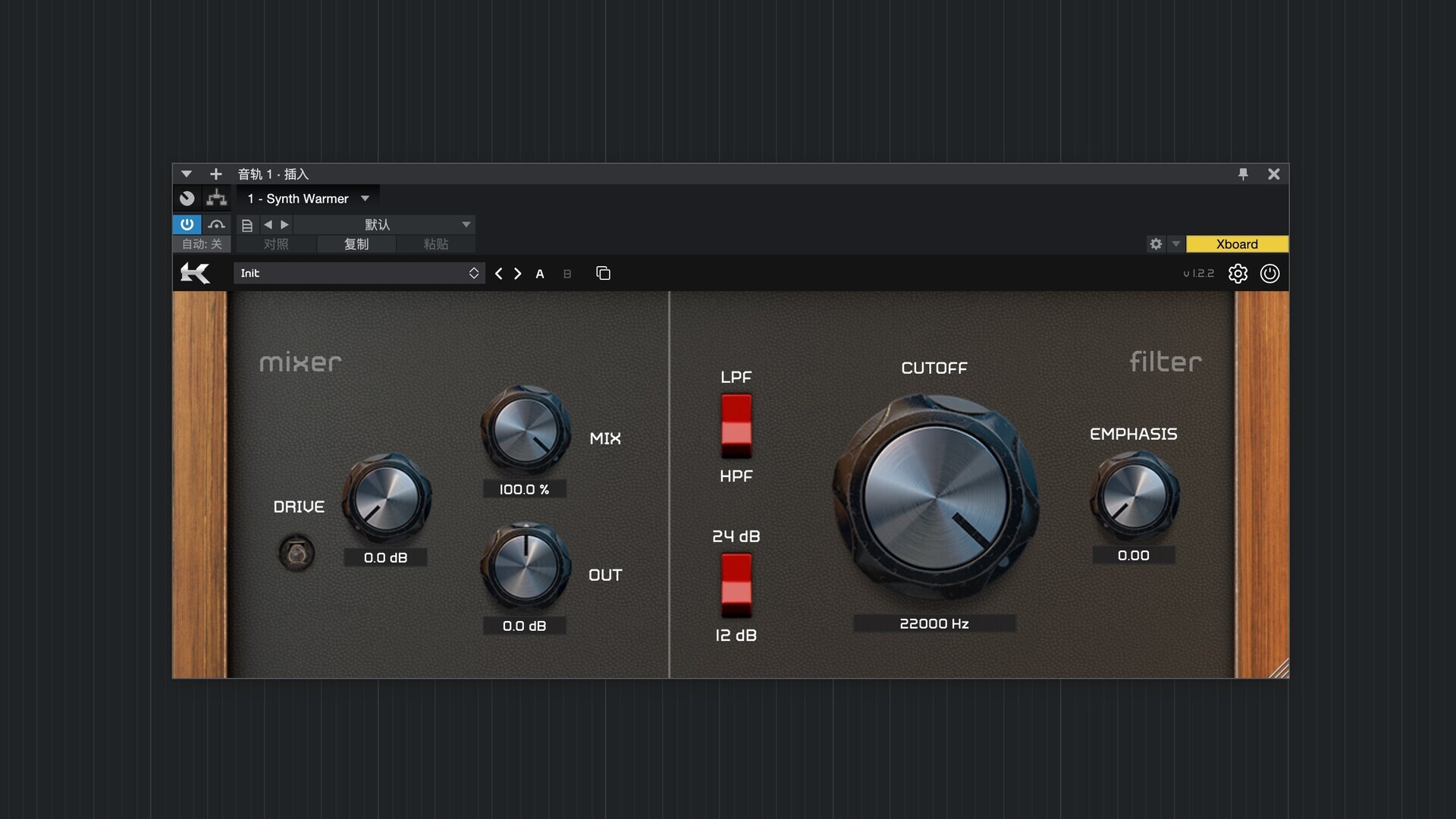Switch to state B
1456x819 pixels.
tap(567, 274)
